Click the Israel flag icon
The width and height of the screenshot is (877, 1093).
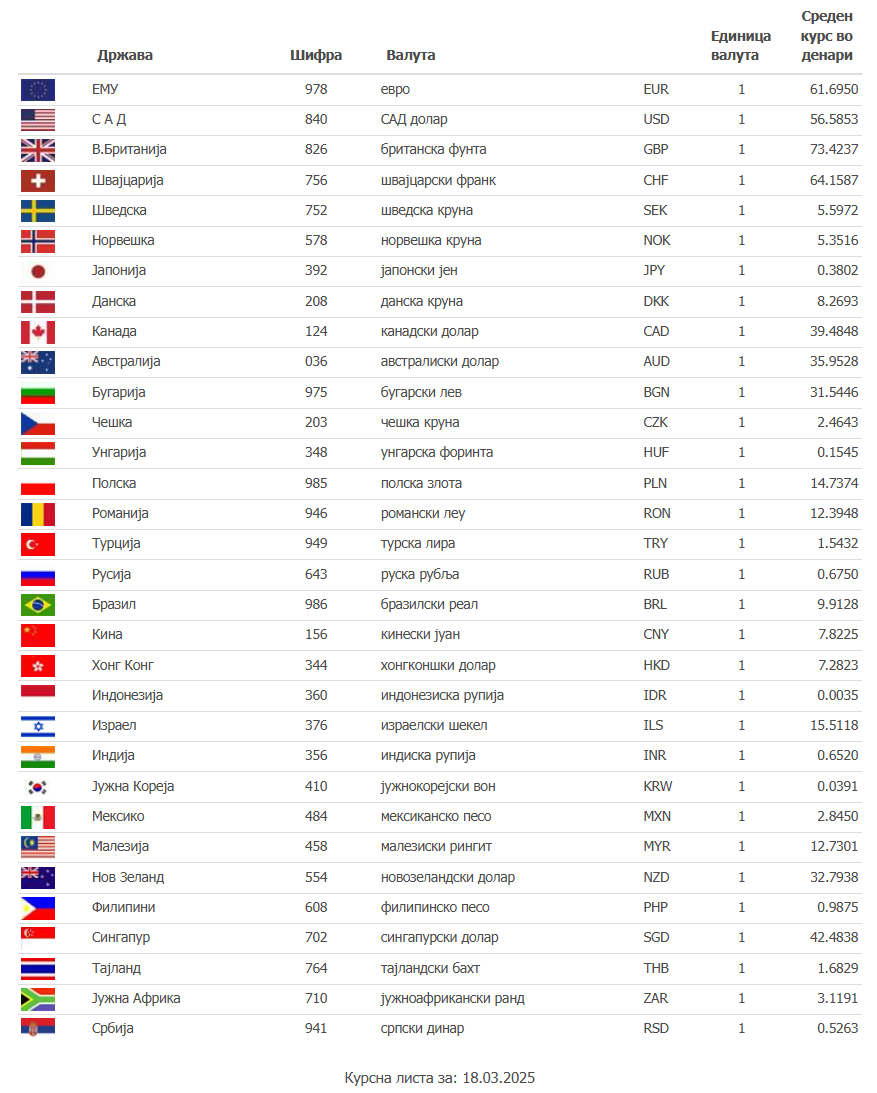tap(38, 726)
